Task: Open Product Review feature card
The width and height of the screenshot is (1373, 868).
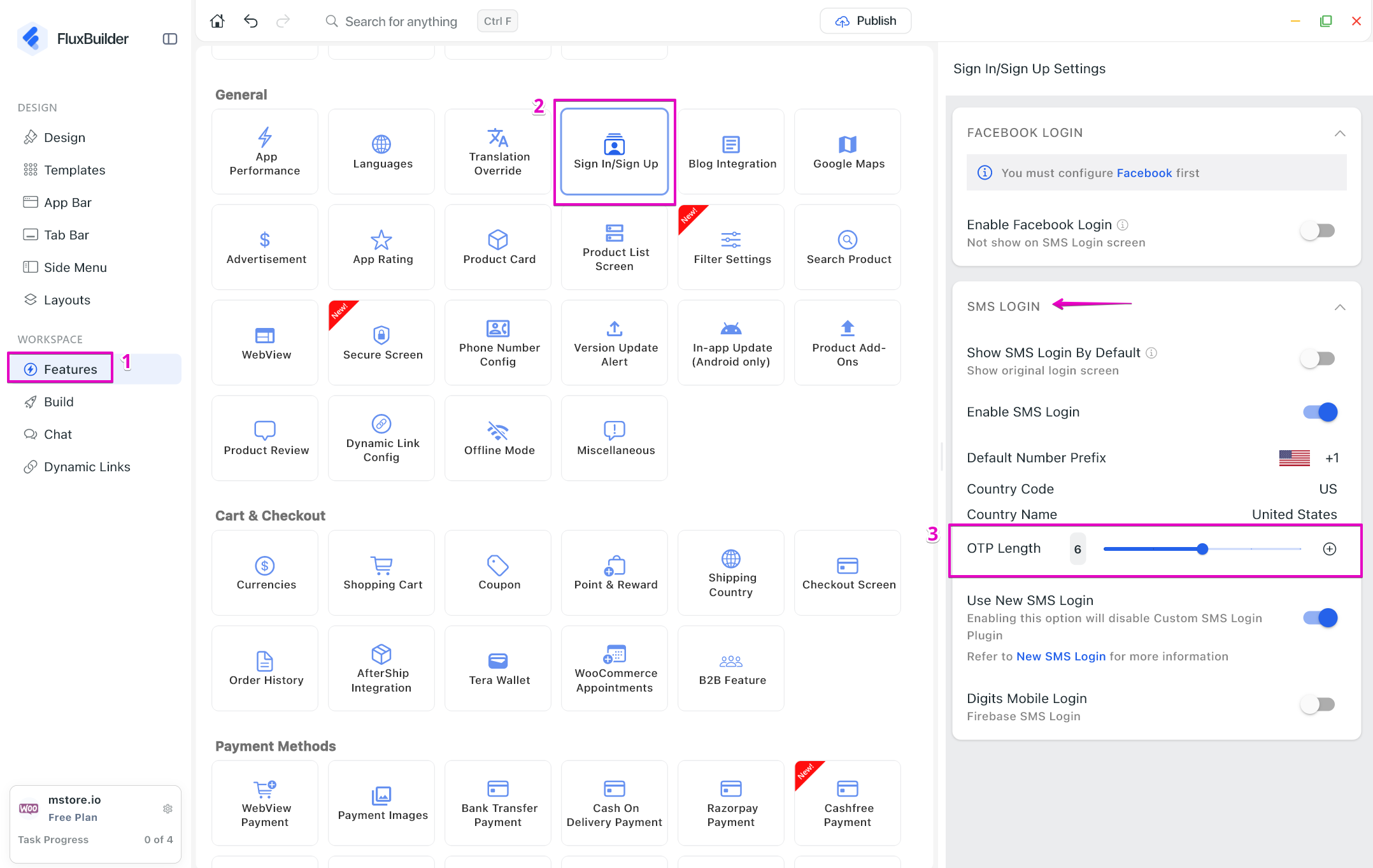Action: (265, 438)
